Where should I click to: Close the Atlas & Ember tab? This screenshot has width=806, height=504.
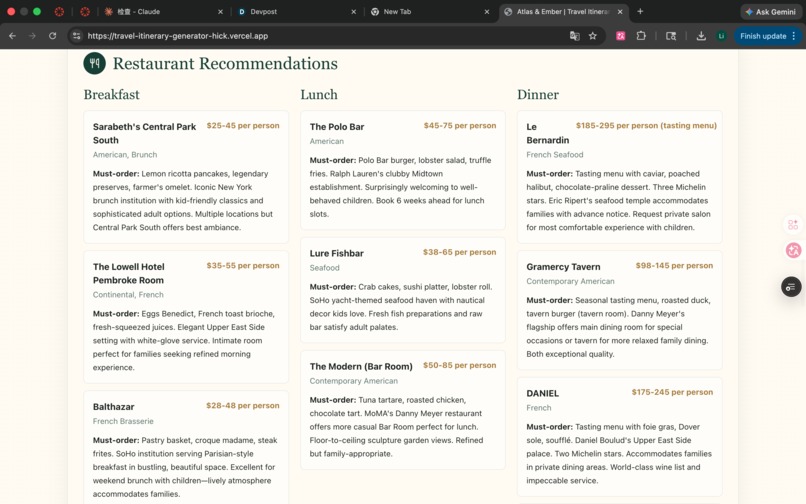(x=620, y=11)
